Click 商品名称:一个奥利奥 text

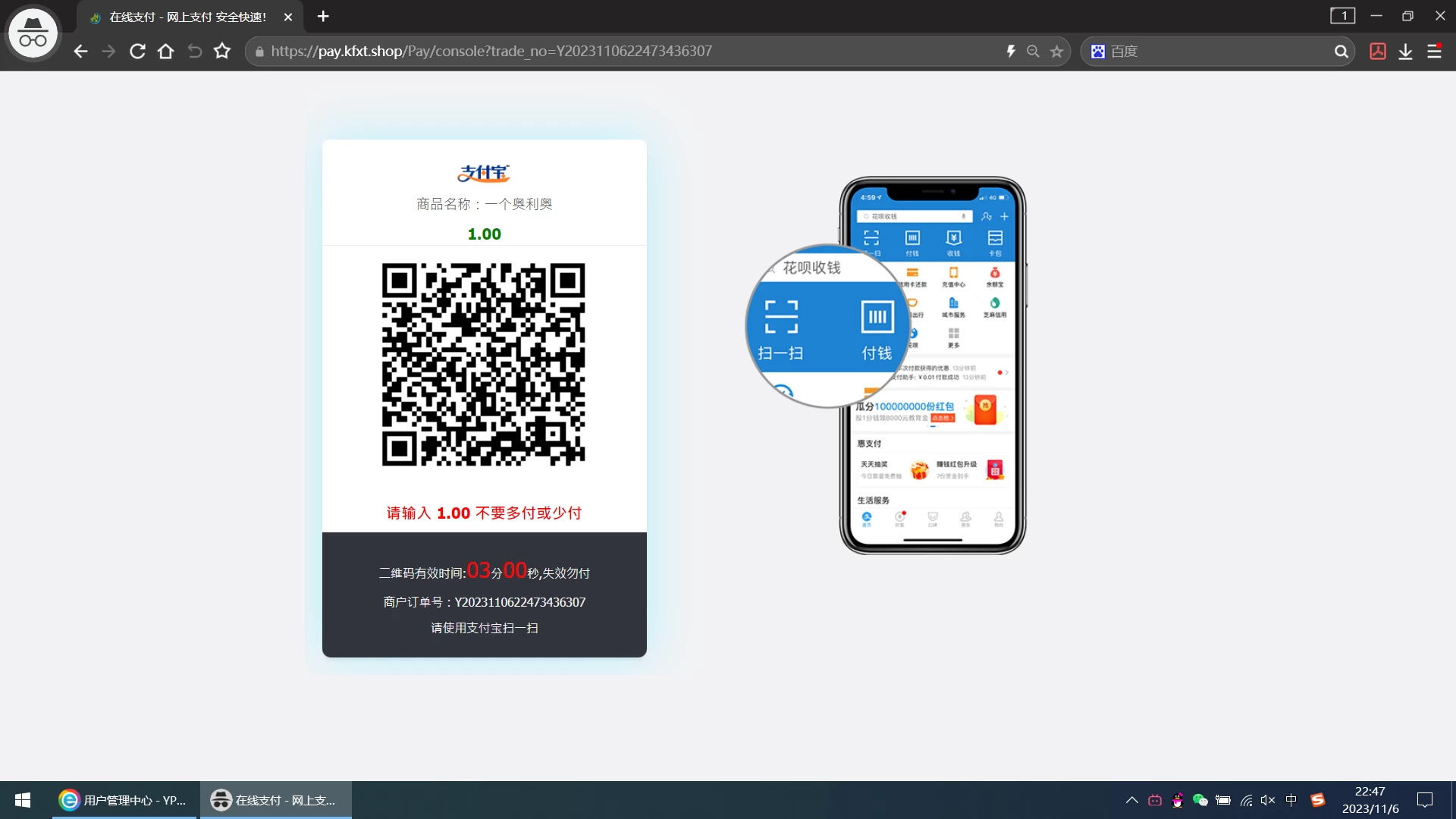point(484,204)
